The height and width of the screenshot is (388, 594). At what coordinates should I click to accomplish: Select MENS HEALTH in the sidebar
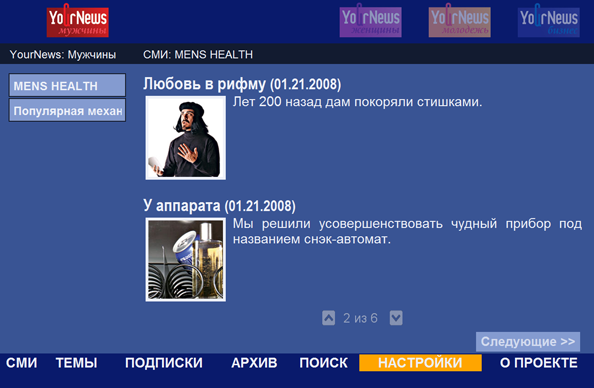pos(67,85)
